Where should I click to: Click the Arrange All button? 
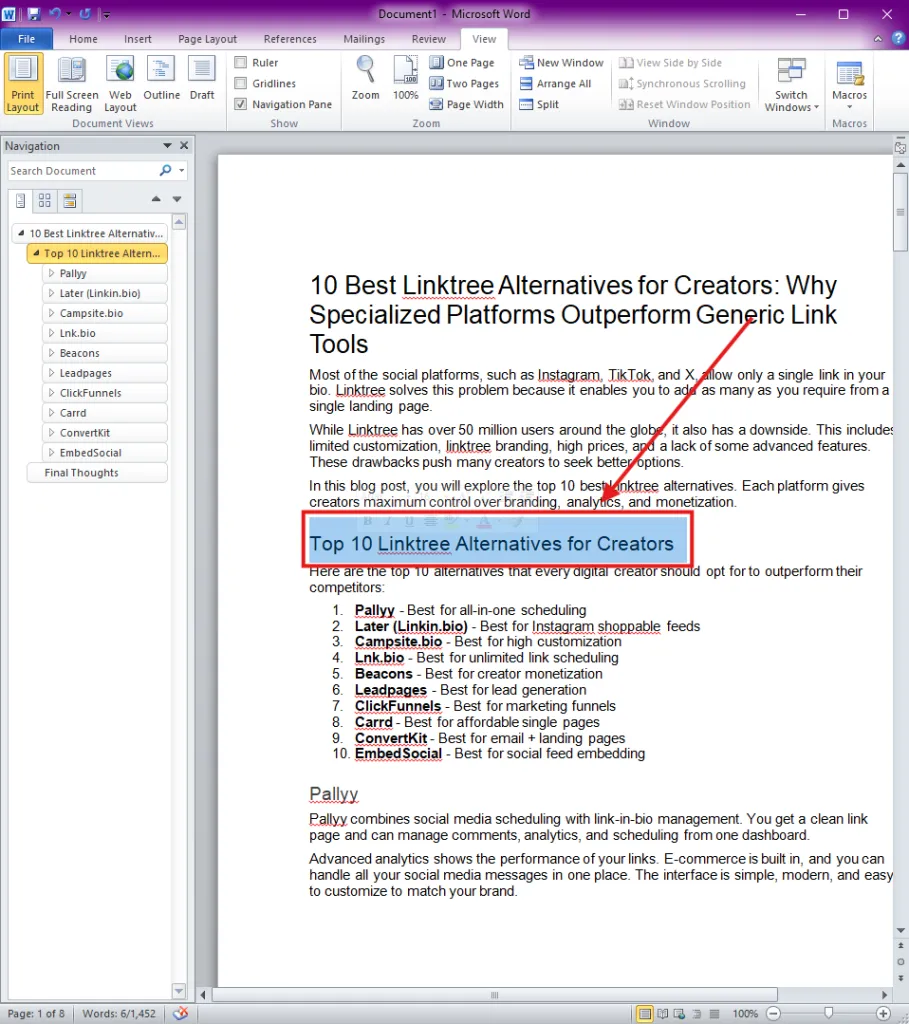click(x=555, y=84)
